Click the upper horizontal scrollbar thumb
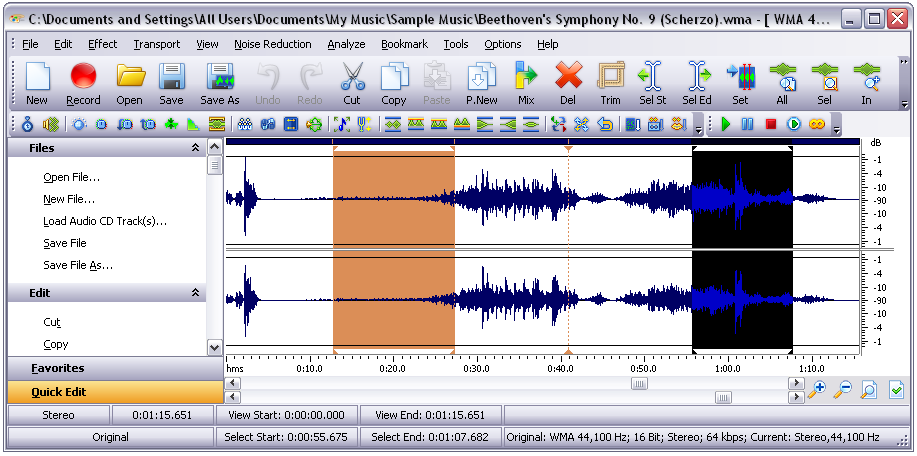This screenshot has height=456, width=917. [x=639, y=384]
